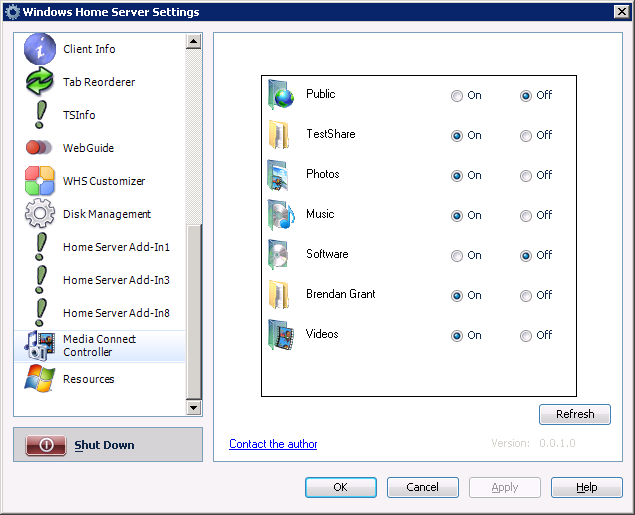This screenshot has width=635, height=515.
Task: Click the Client Info icon
Action: point(40,49)
